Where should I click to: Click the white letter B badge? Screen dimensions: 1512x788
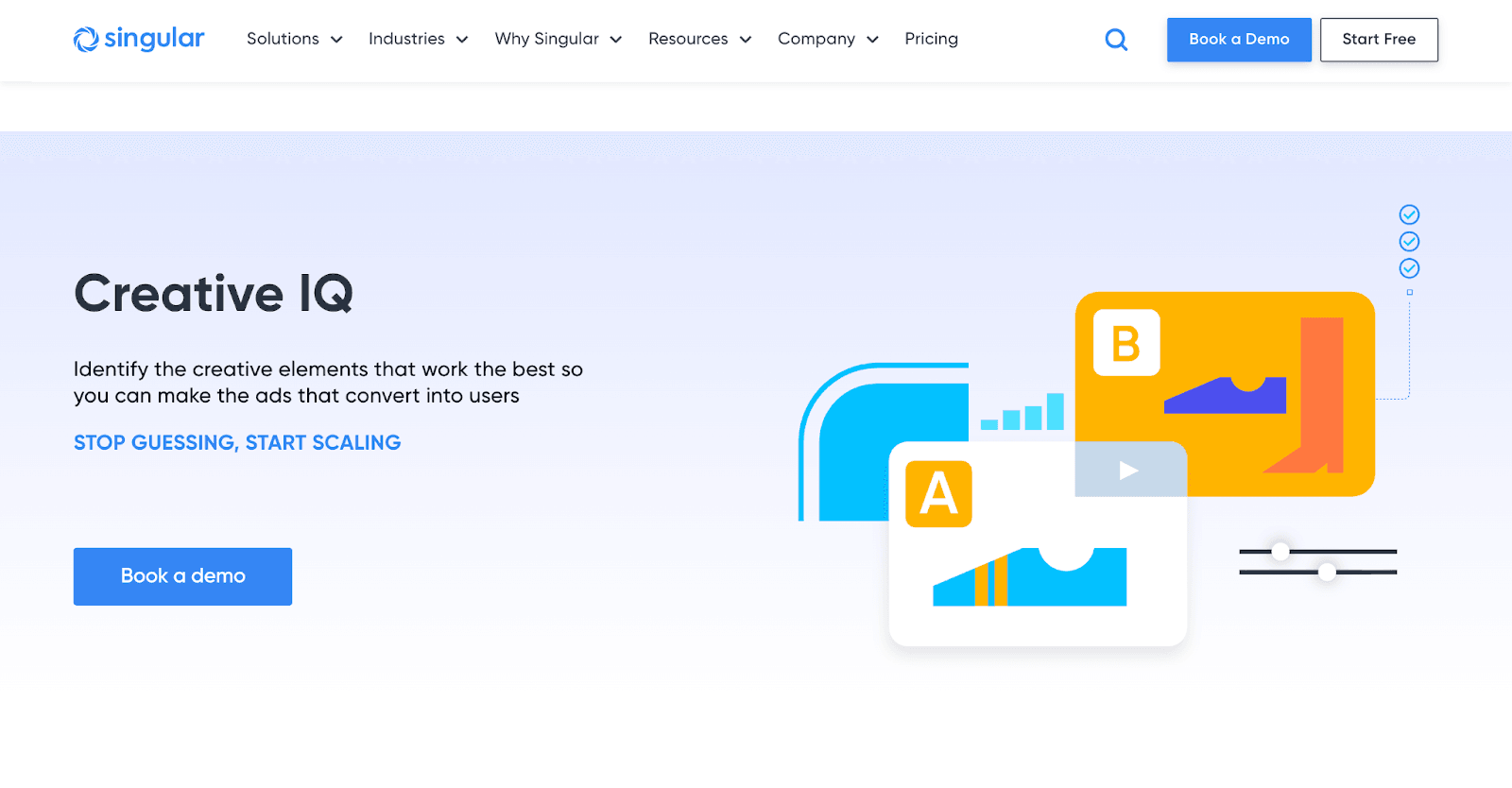[x=1126, y=343]
